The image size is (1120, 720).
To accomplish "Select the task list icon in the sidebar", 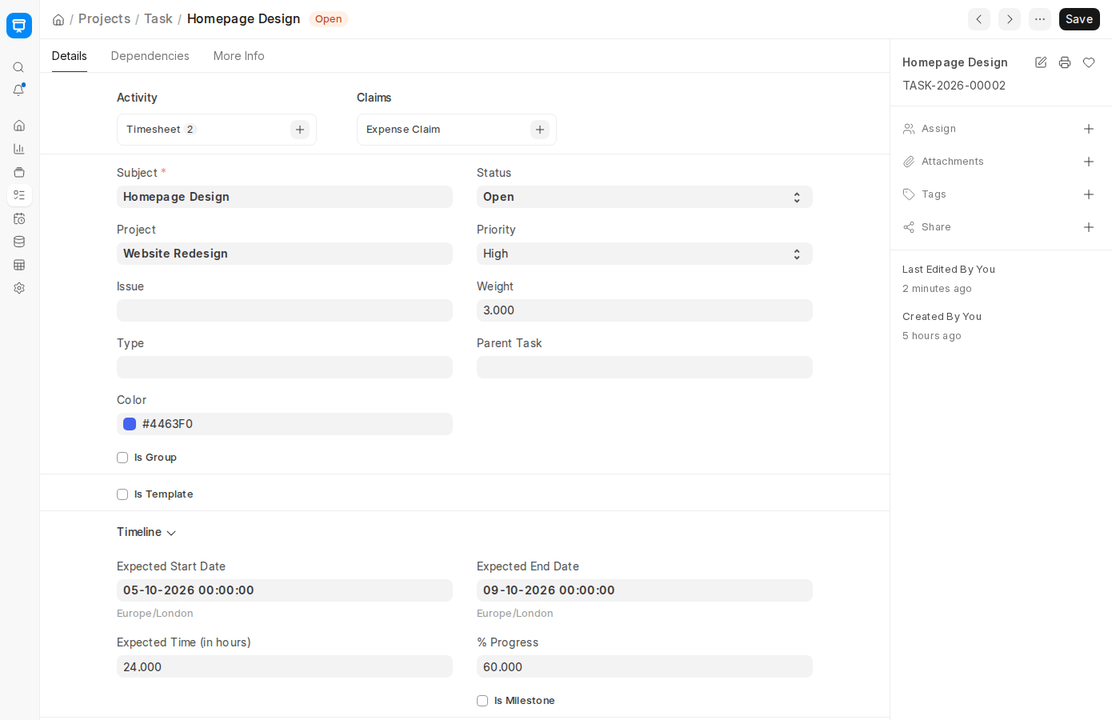I will 19,195.
